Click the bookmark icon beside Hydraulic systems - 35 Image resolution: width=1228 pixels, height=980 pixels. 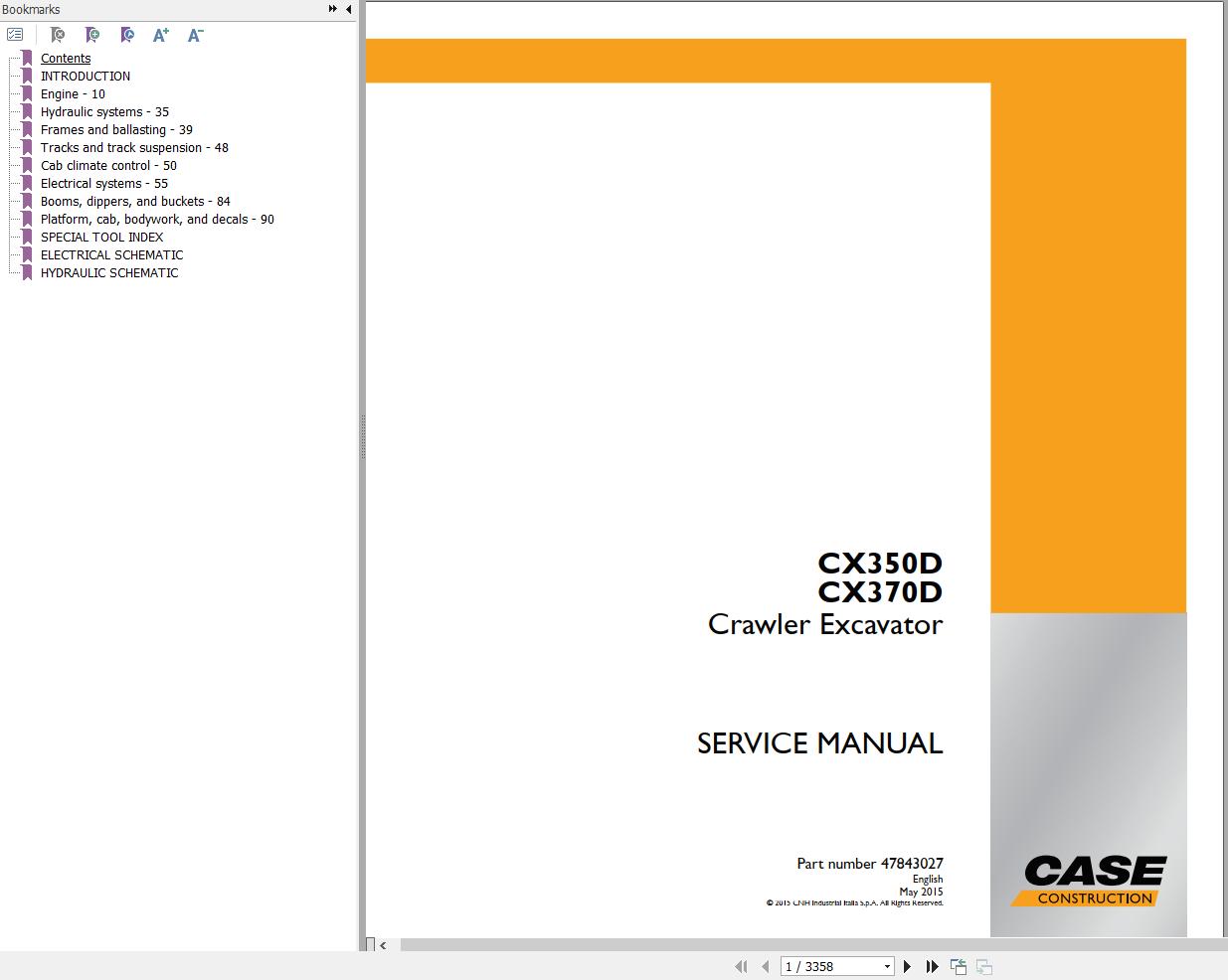click(x=27, y=112)
